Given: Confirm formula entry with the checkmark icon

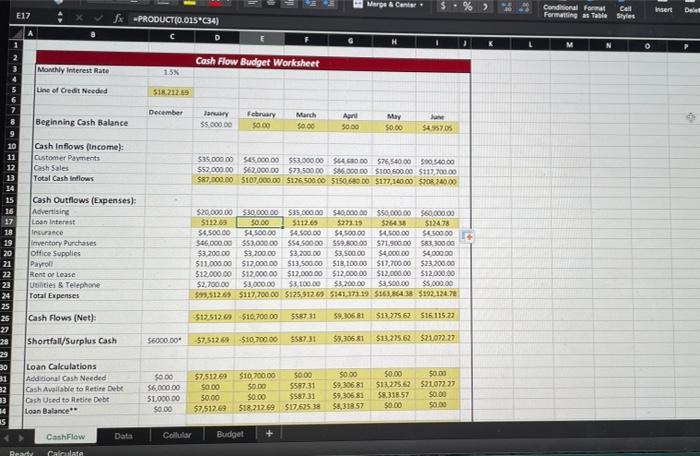Looking at the screenshot, I should pos(98,18).
